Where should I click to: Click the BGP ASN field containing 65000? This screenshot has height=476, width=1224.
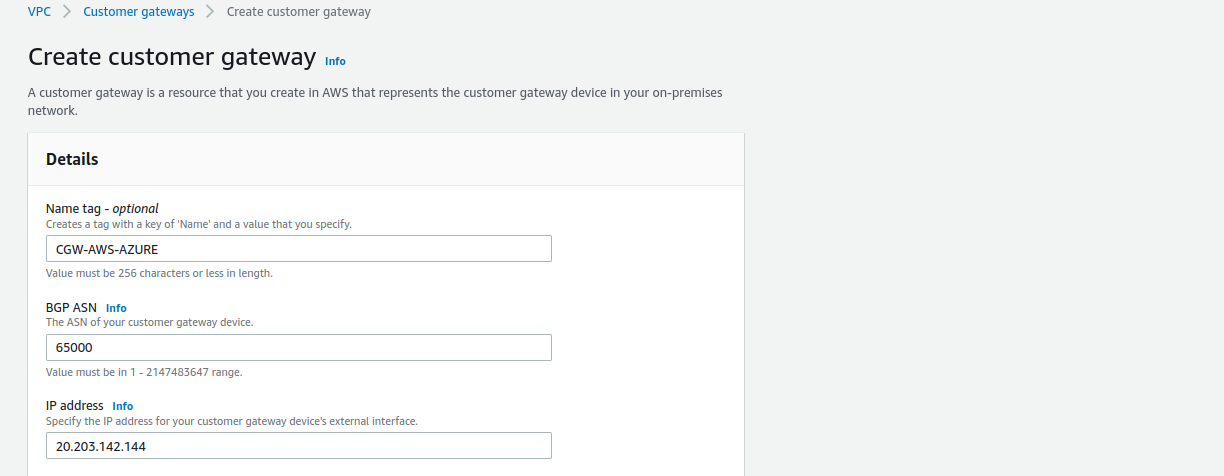pyautogui.click(x=298, y=347)
